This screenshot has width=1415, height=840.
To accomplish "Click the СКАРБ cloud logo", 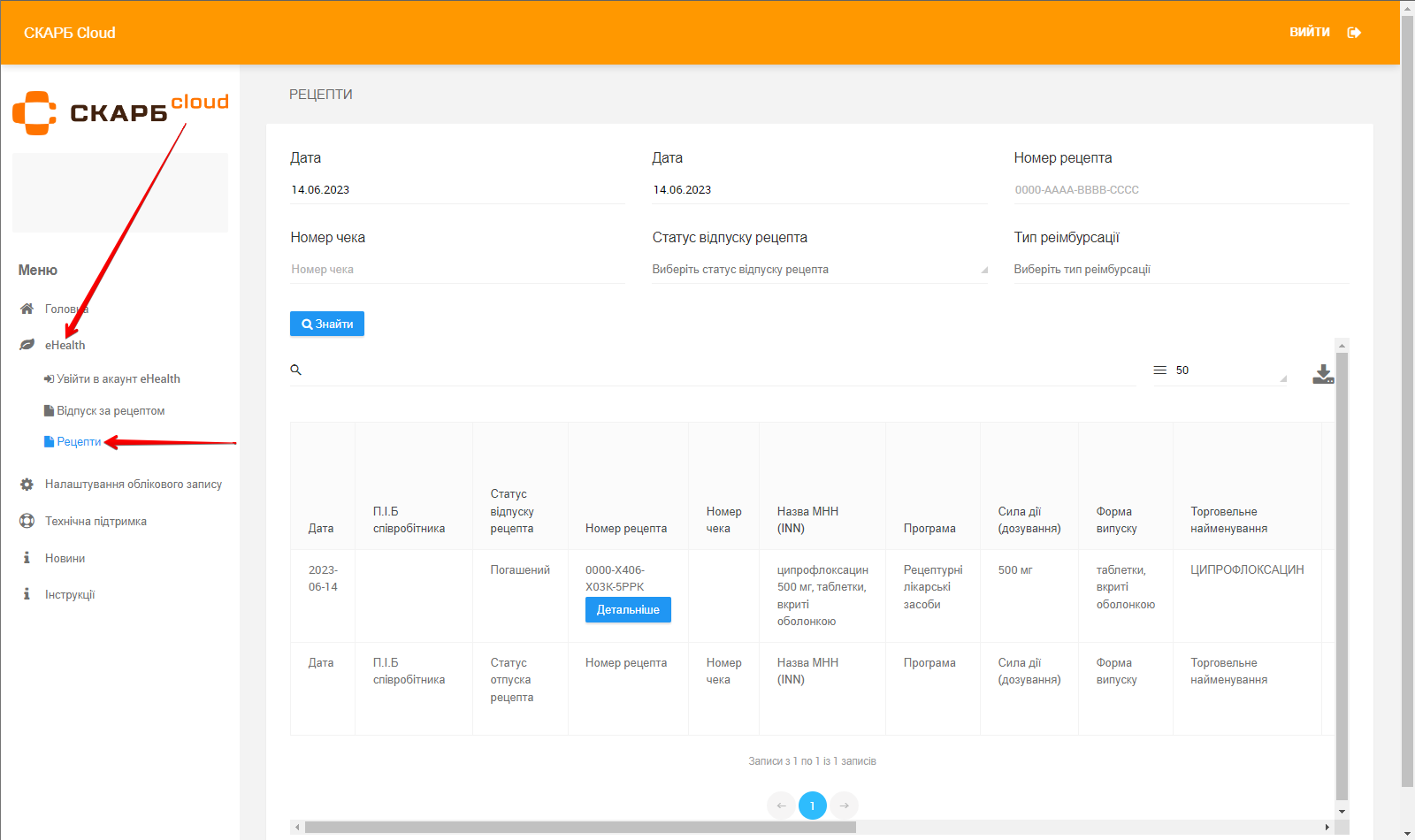I will coord(120,113).
